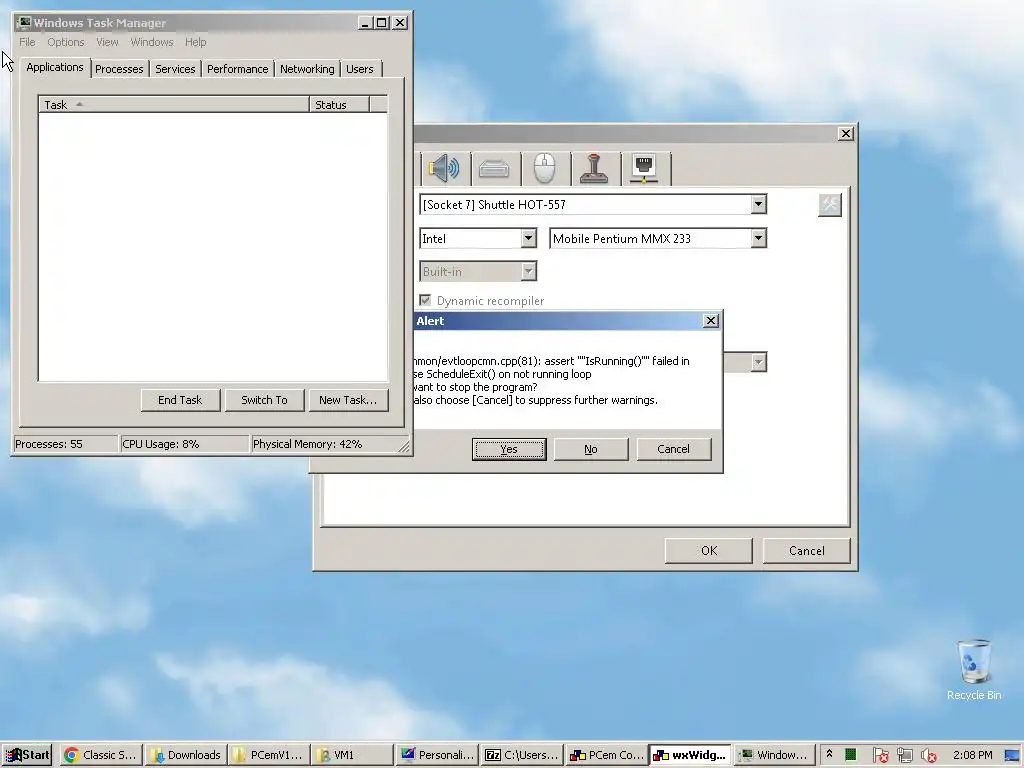Sort by the Status column header
1024x768 pixels.
pyautogui.click(x=340, y=104)
